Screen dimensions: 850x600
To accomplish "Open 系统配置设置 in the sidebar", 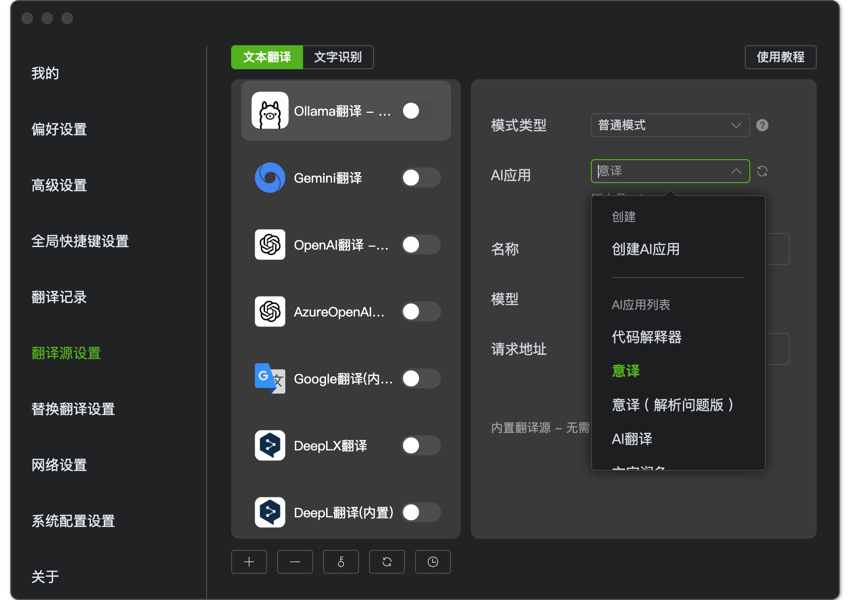I will pos(73,521).
